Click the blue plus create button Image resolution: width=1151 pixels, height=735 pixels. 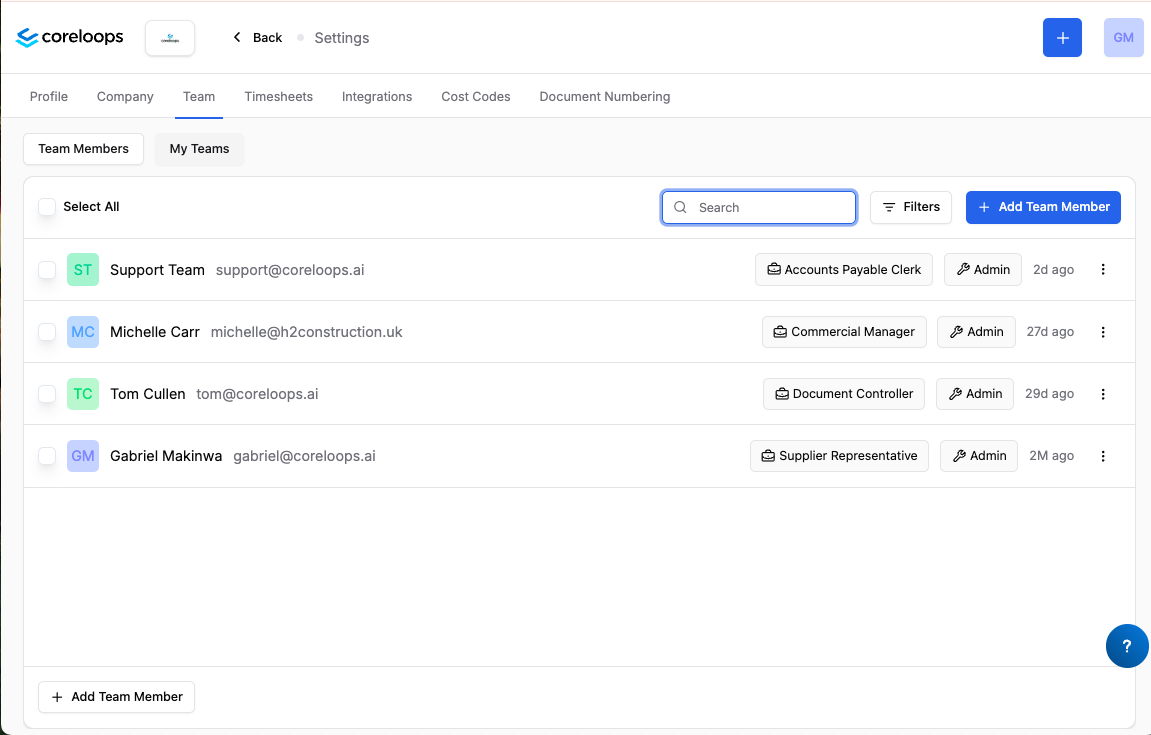(1062, 37)
